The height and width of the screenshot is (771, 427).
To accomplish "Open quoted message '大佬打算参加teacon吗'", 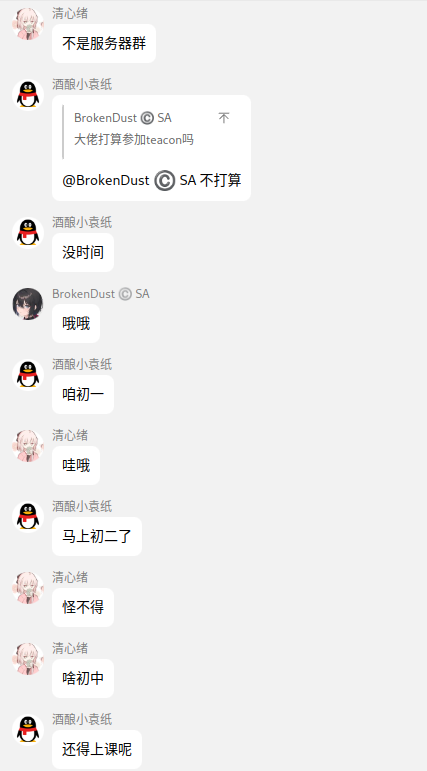I will (x=134, y=140).
